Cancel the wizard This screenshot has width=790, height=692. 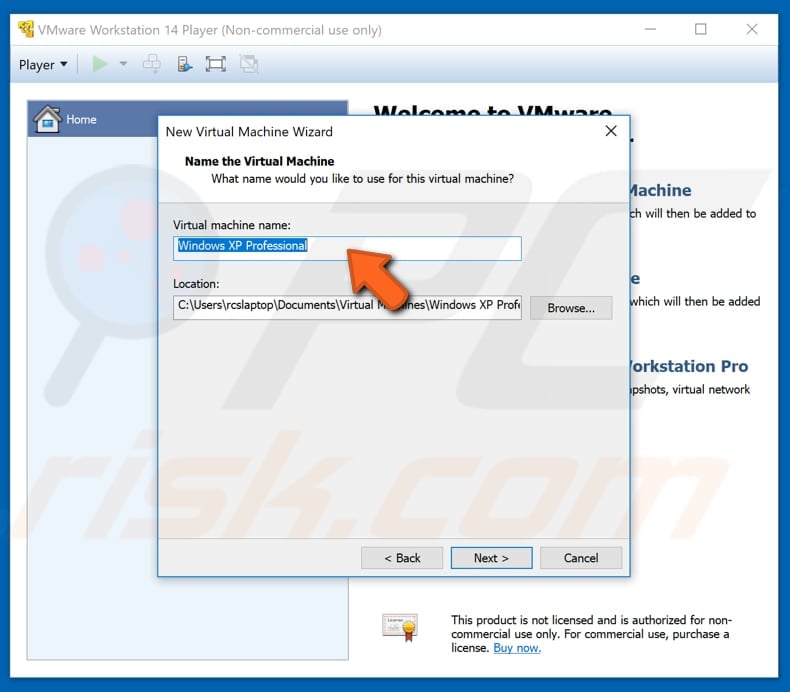581,558
